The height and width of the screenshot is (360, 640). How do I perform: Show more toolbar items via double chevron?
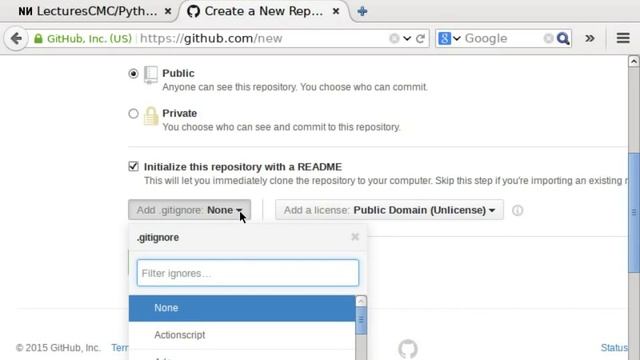[x=589, y=38]
